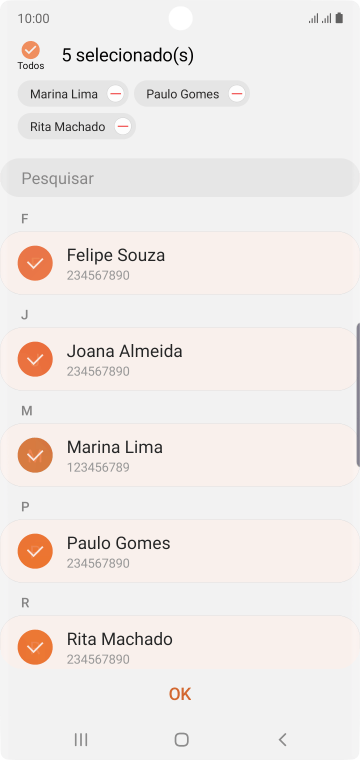Viewport: 360px width, 760px height.
Task: Deselect Rita Machado's check circle
Action: pyautogui.click(x=35, y=647)
